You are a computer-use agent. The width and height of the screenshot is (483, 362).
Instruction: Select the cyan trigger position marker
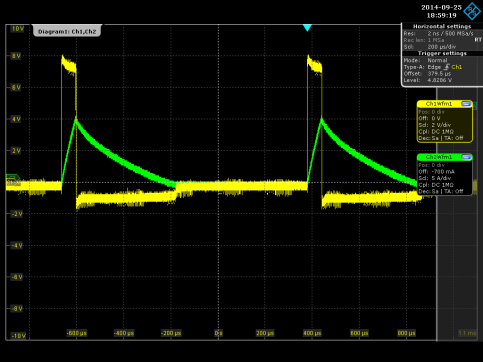(x=307, y=28)
